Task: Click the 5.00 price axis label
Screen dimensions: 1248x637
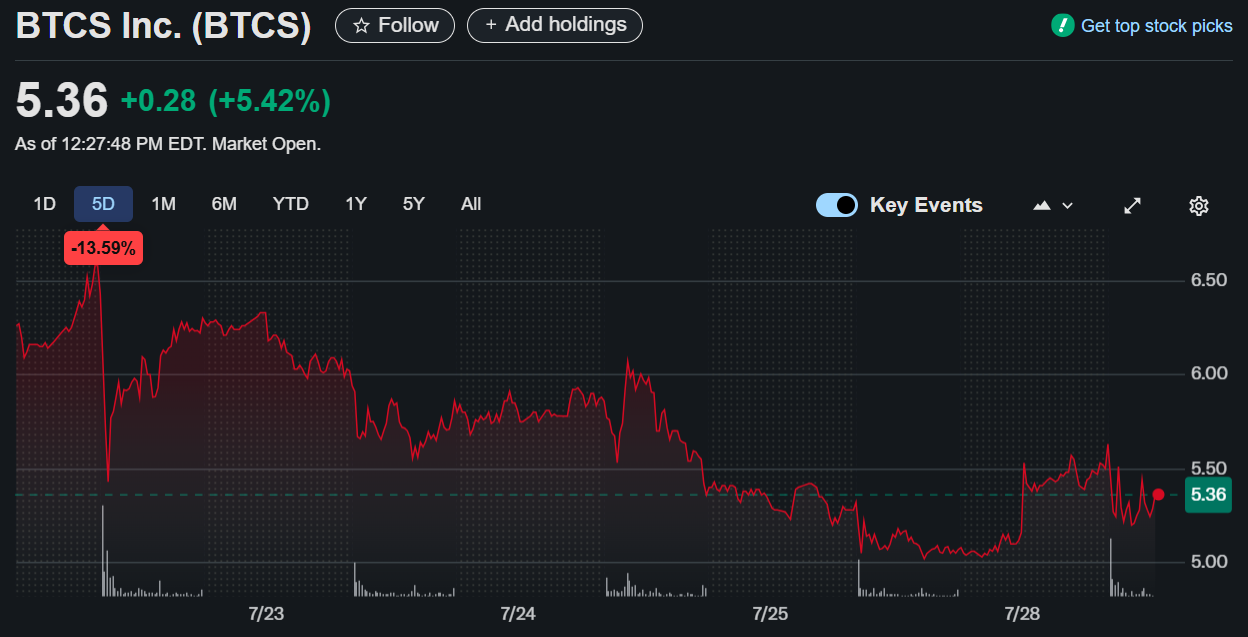Action: point(1209,562)
